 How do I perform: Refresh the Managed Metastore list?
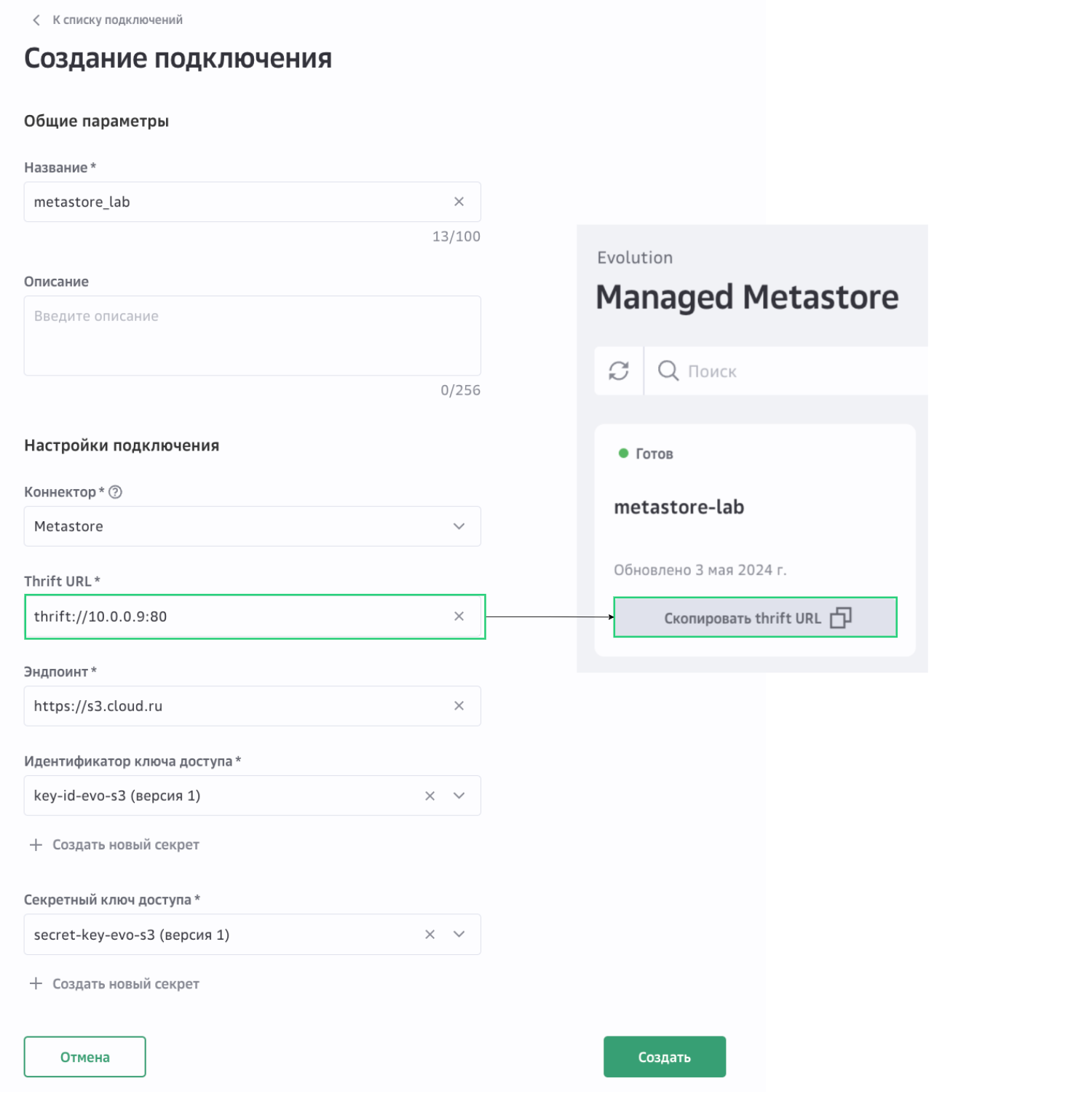(619, 371)
